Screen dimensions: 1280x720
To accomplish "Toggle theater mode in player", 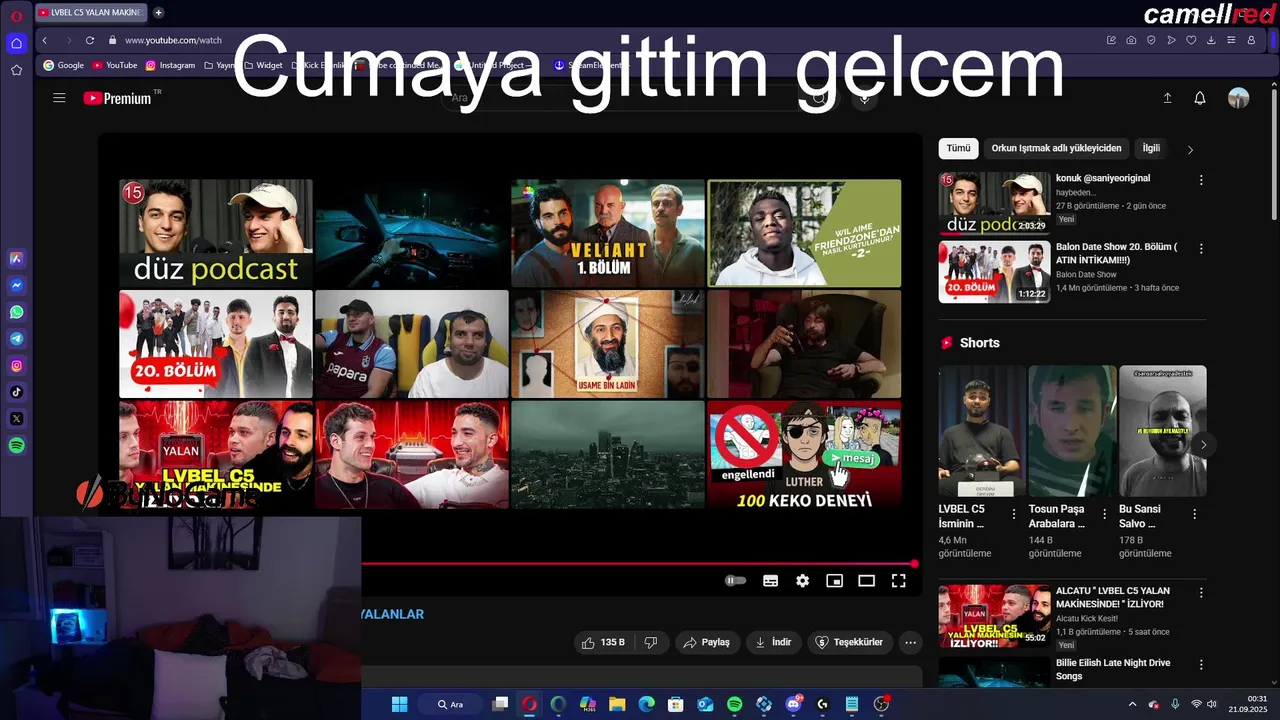I will [866, 581].
